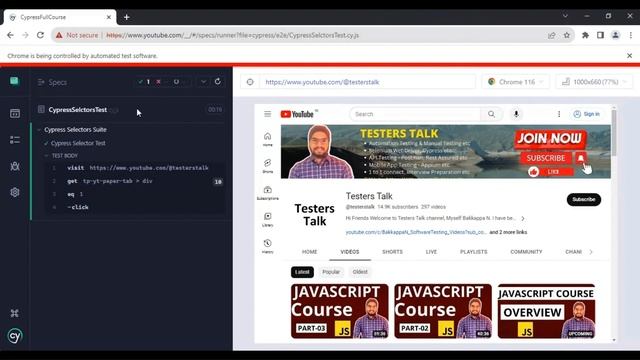The width and height of the screenshot is (640, 360).
Task: Open Chrome 116 browser dropdown
Action: click(516, 82)
